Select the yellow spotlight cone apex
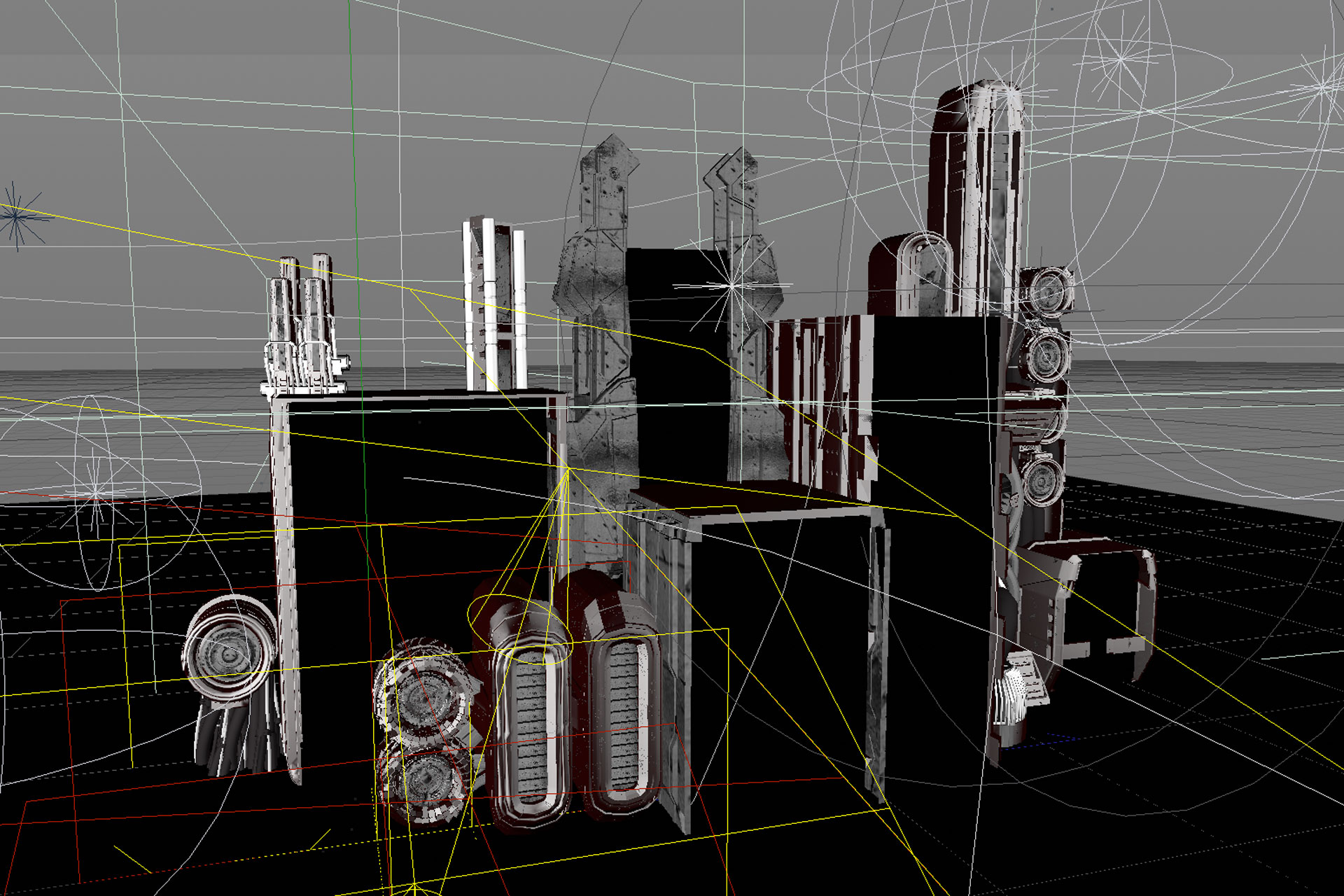 coord(568,468)
